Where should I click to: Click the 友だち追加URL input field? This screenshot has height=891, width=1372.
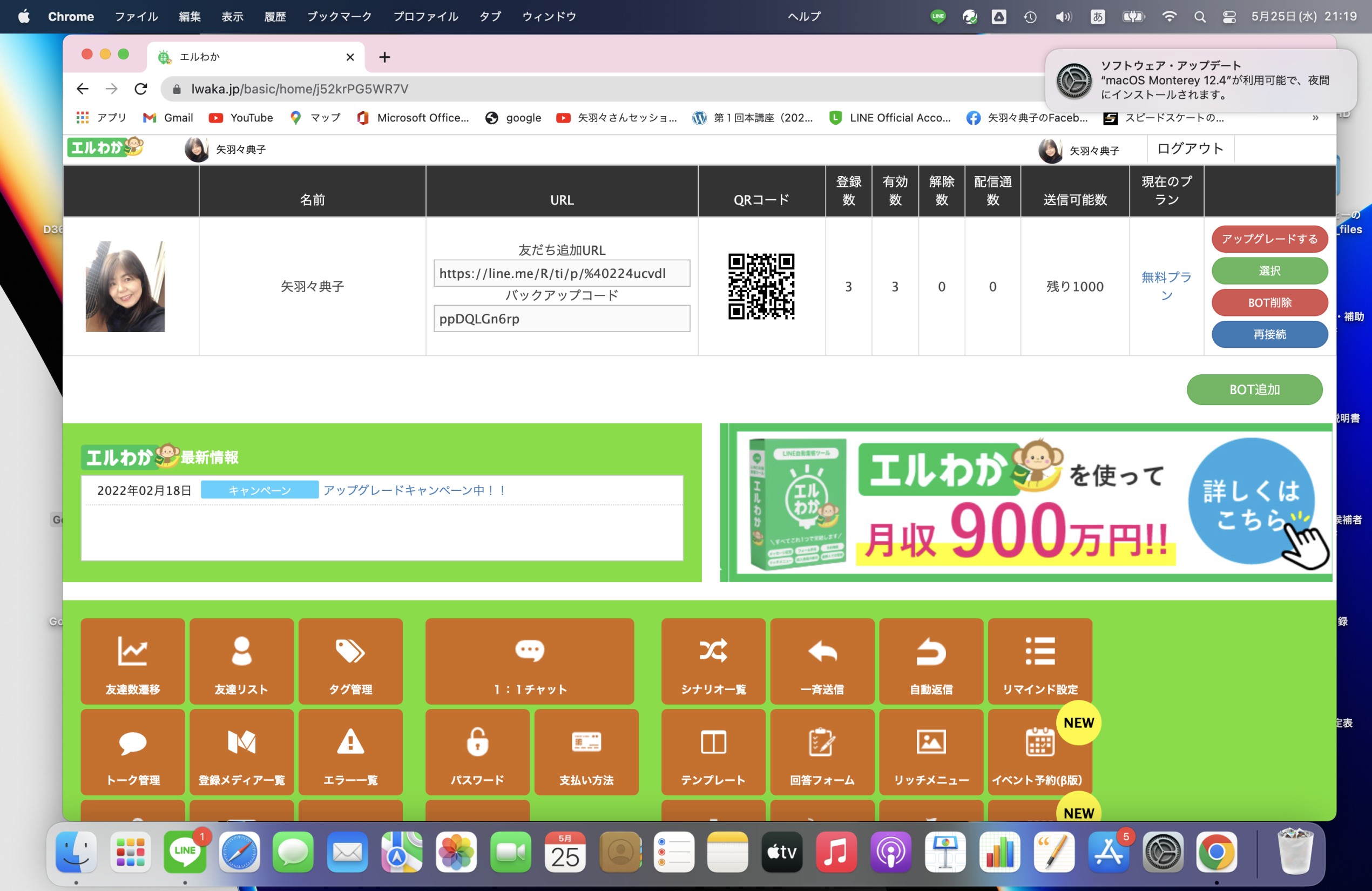click(562, 273)
